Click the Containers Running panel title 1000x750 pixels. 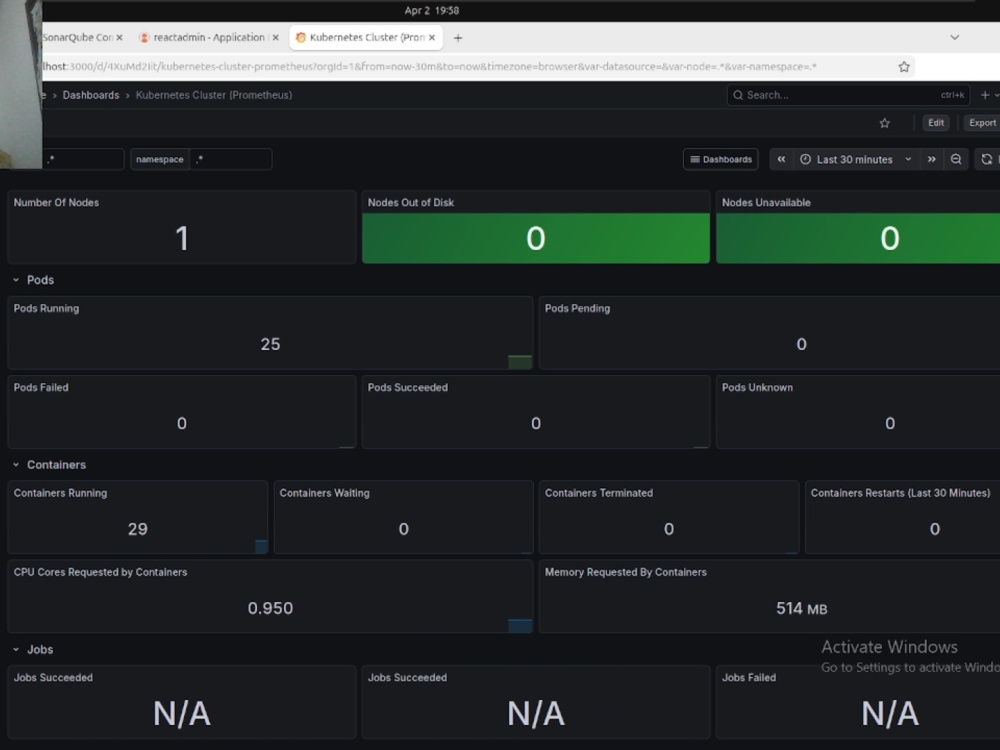(60, 494)
